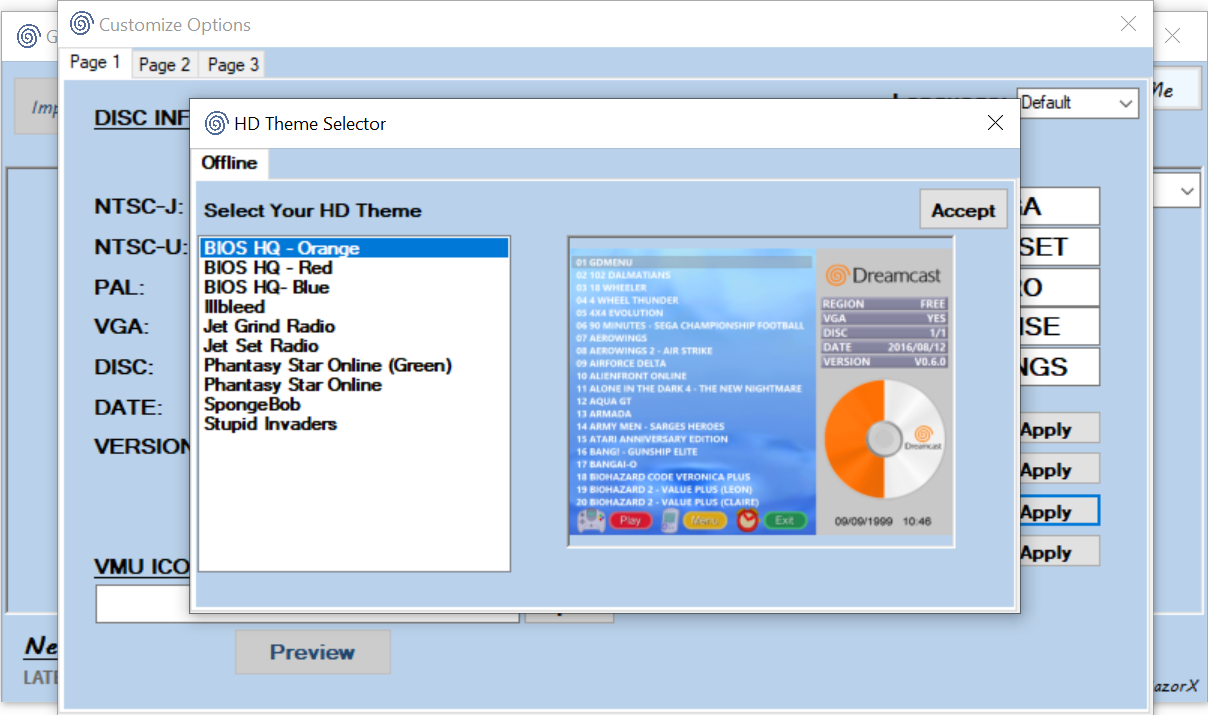
Task: Click the NTSC-J value input field
Action: [x=1060, y=206]
